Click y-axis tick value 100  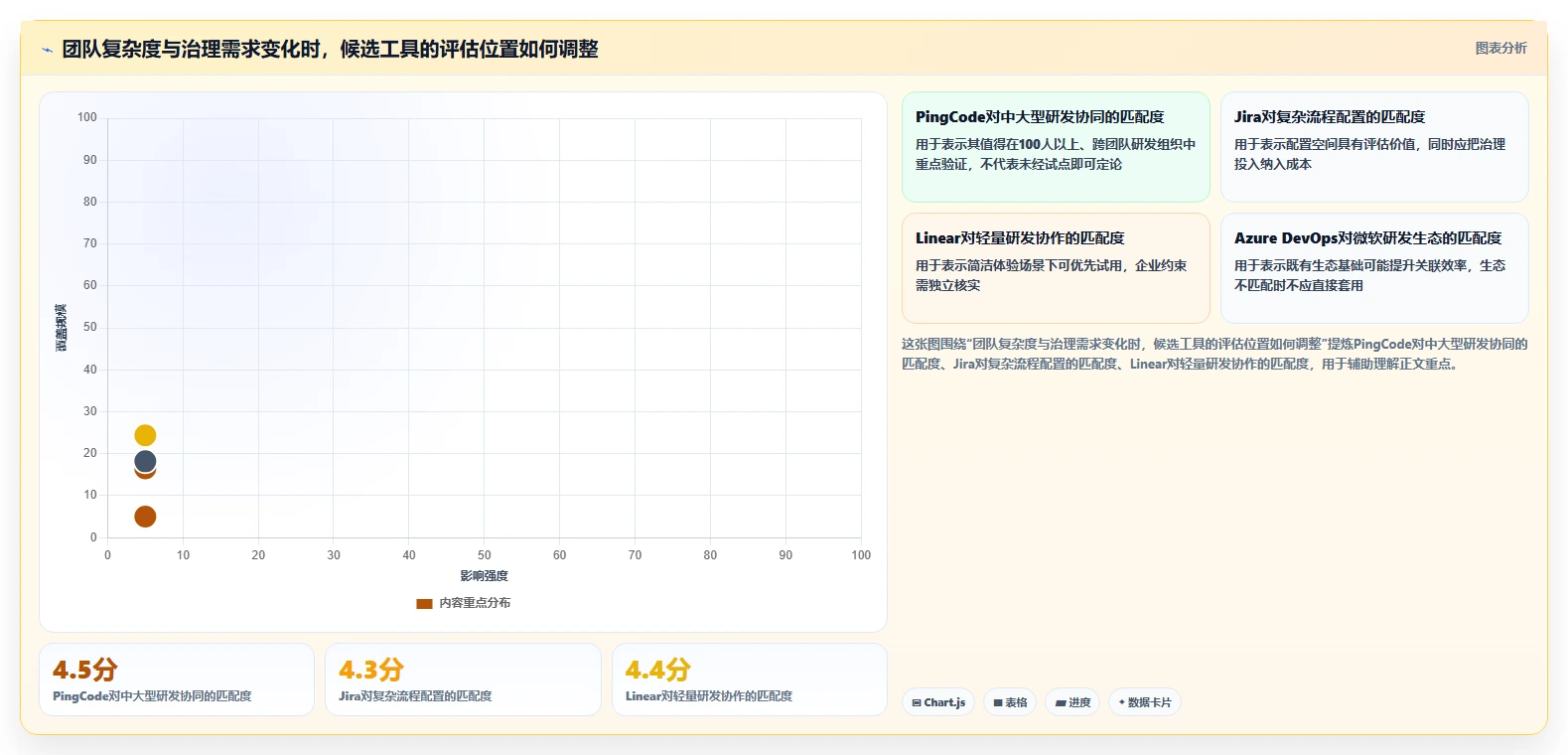(87, 117)
